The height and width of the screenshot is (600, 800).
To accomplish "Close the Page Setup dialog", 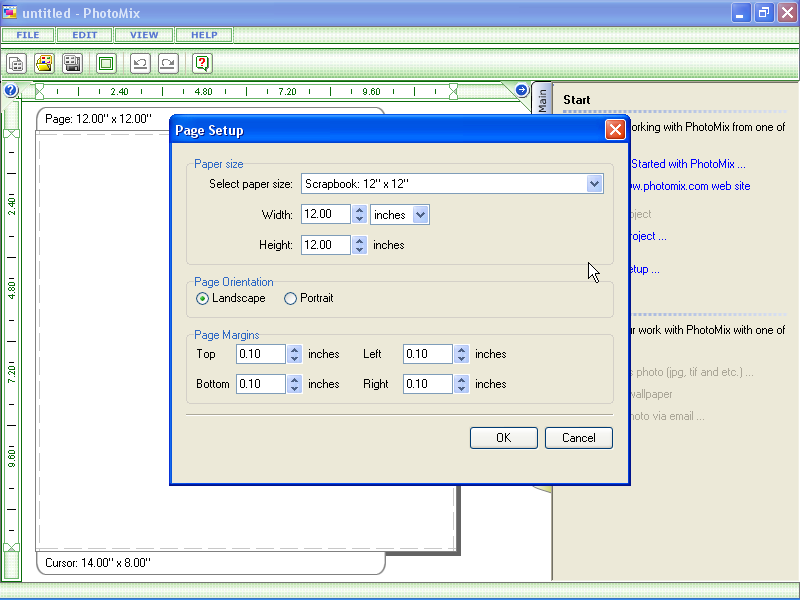I will point(615,130).
